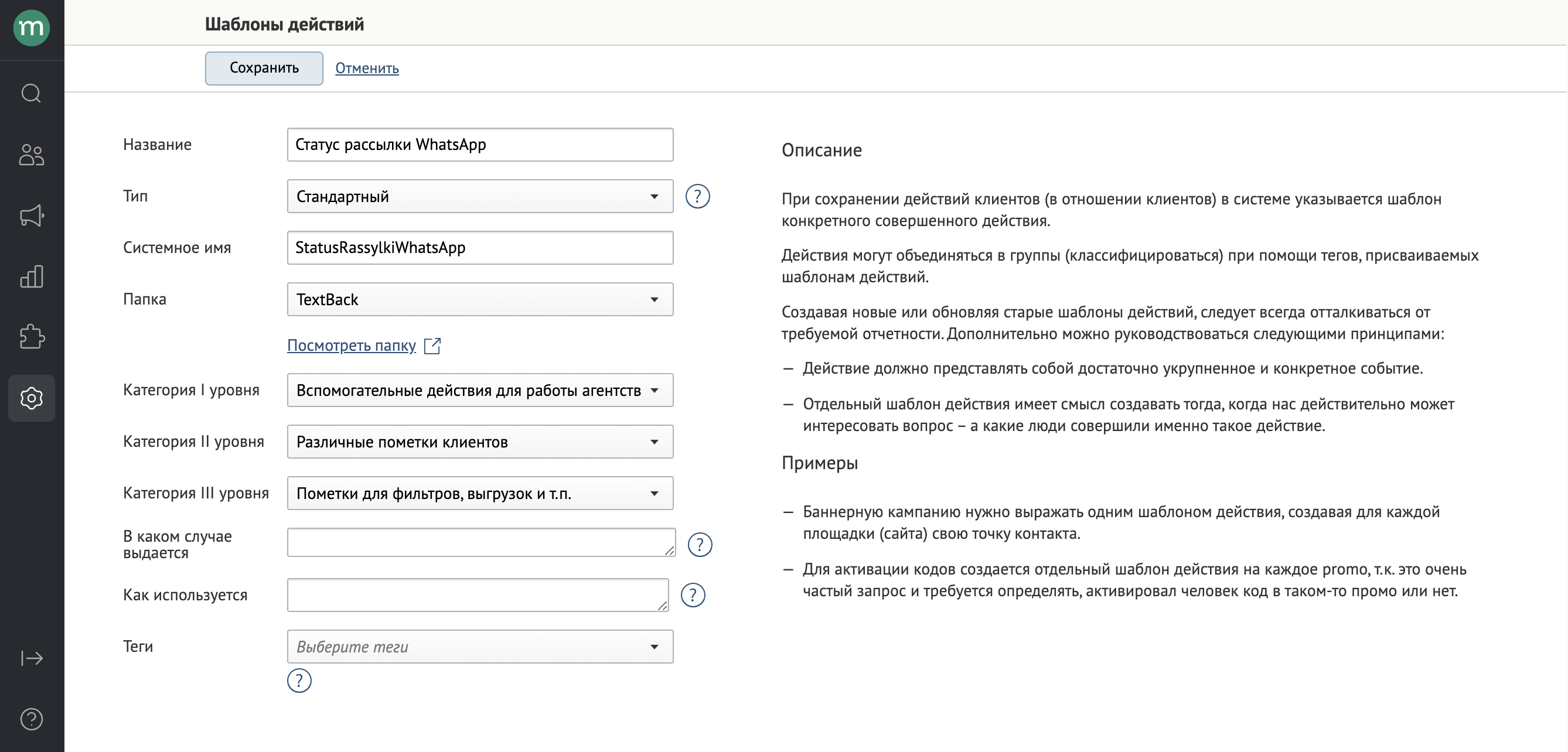Click external link icon beside 'Посмотреть папку'

pos(432,346)
